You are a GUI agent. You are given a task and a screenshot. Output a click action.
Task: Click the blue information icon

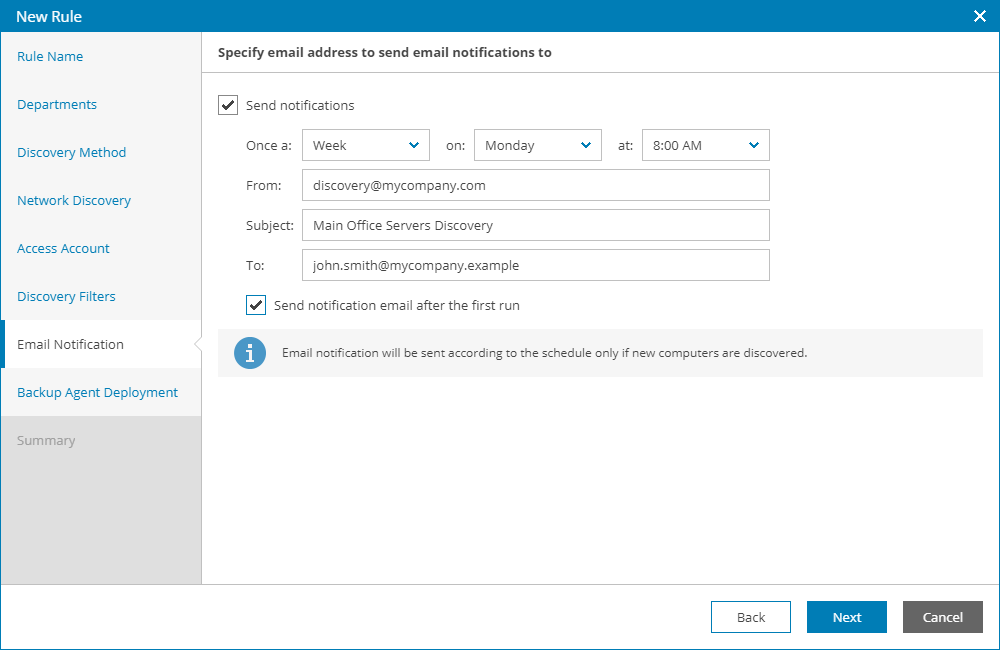pyautogui.click(x=250, y=353)
